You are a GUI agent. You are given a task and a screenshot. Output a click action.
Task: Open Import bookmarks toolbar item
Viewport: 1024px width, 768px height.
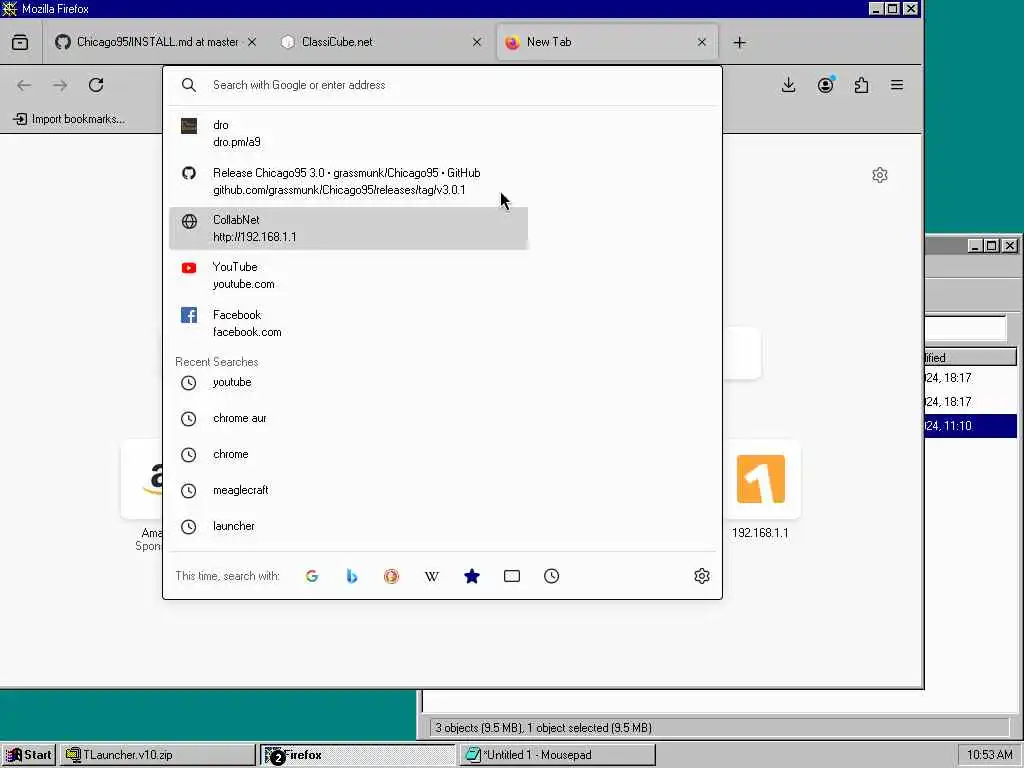pyautogui.click(x=70, y=119)
